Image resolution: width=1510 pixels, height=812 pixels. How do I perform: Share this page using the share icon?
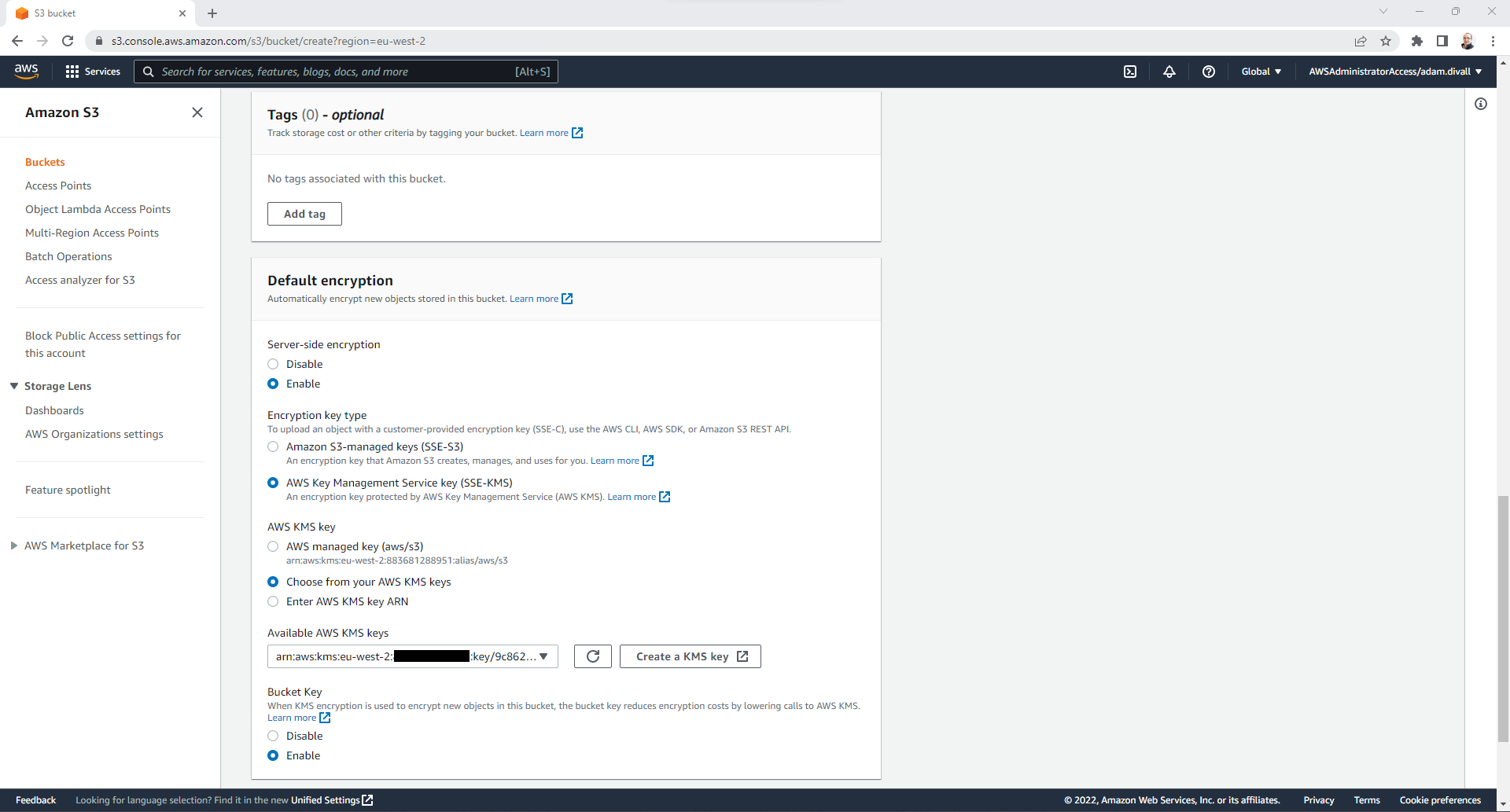pyautogui.click(x=1361, y=41)
